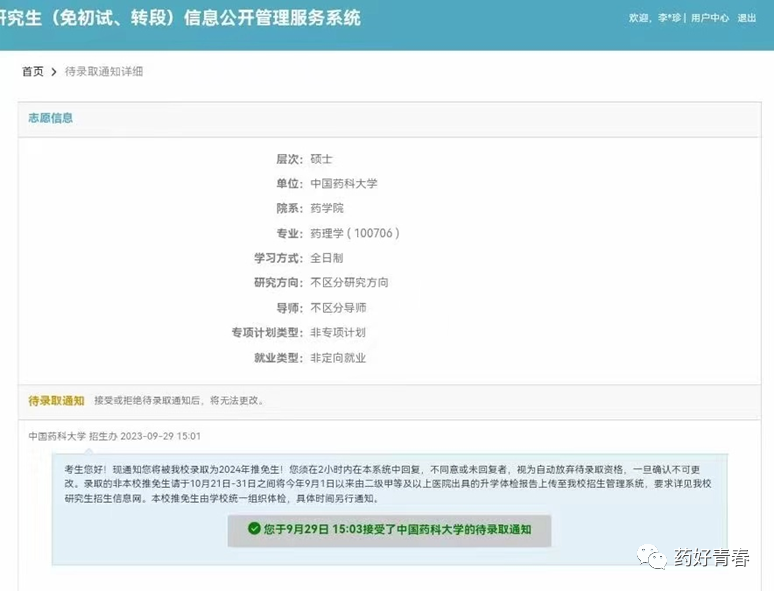774x591 pixels.
Task: Select the major 药理学 (100706) text
Action: (355, 233)
